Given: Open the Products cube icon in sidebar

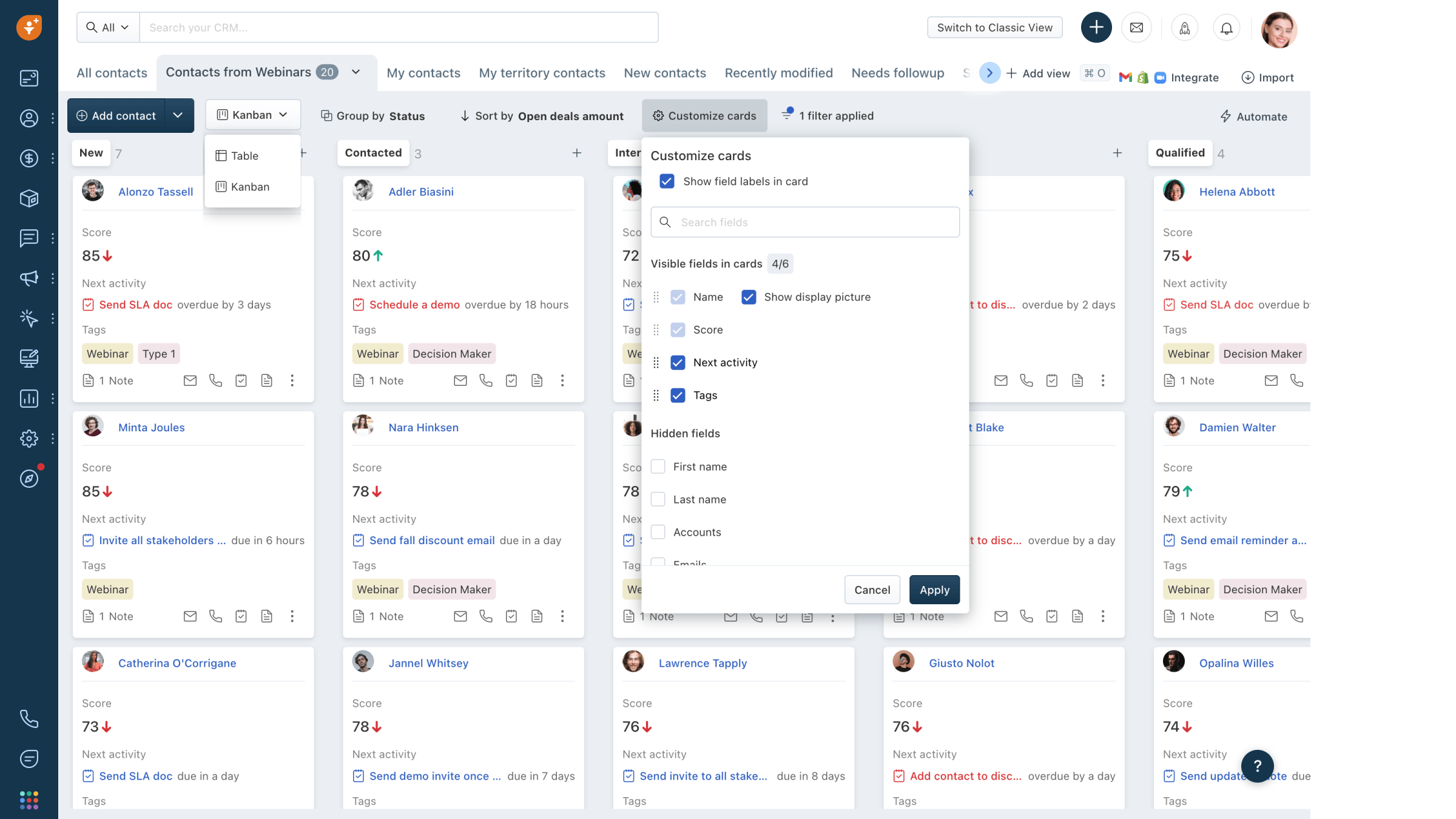Looking at the screenshot, I should click(x=29, y=198).
